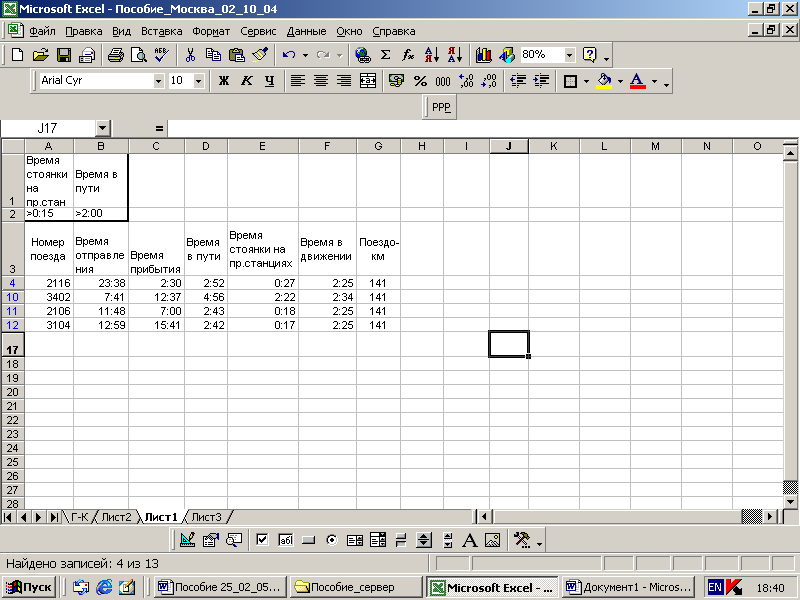Switch to the Лист2 sheet tab
The image size is (800, 600).
[116, 517]
